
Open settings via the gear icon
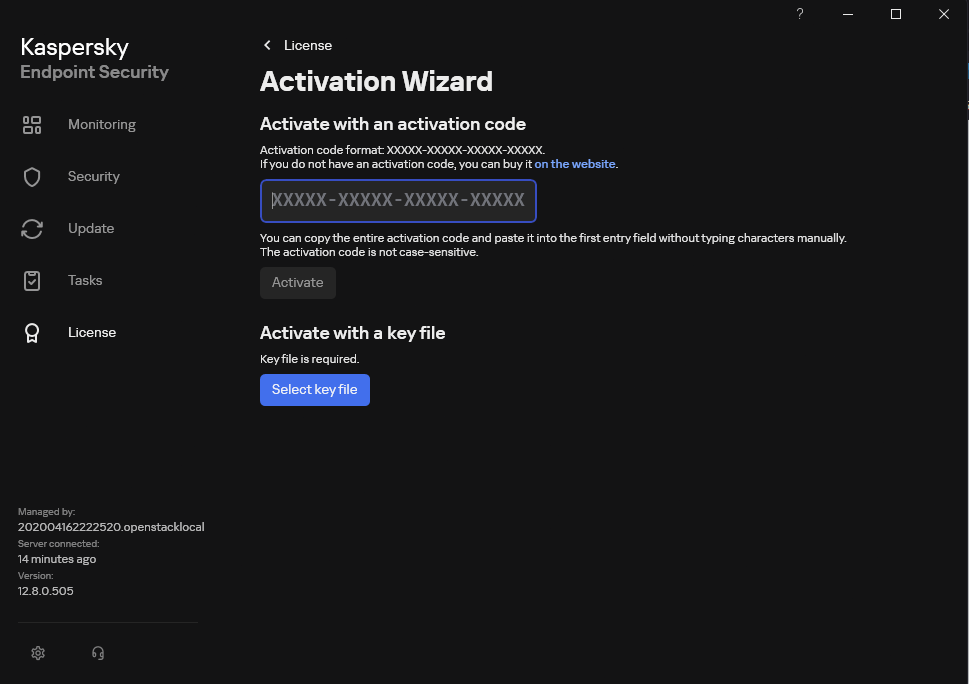38,653
